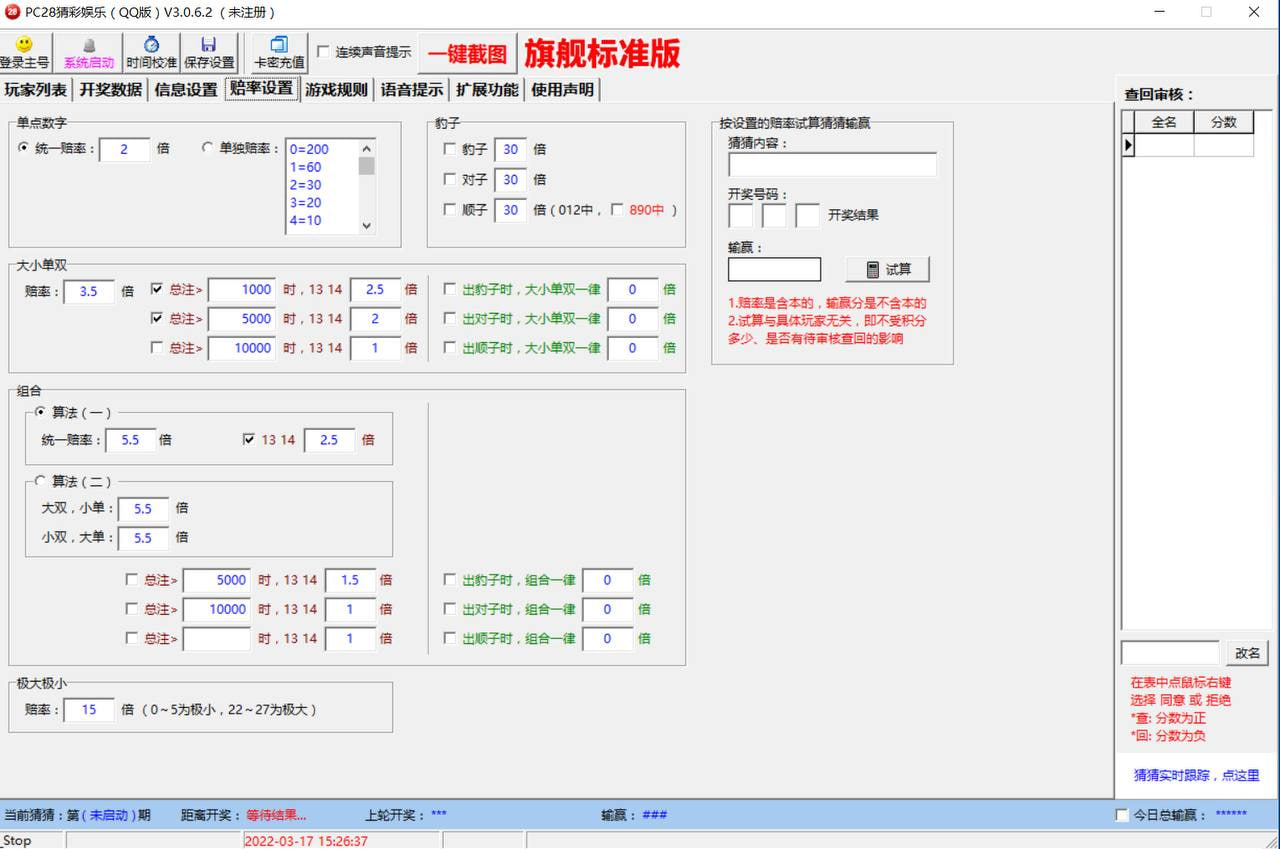Select 0=200 entry in odds list
The image size is (1280, 849).
point(309,149)
